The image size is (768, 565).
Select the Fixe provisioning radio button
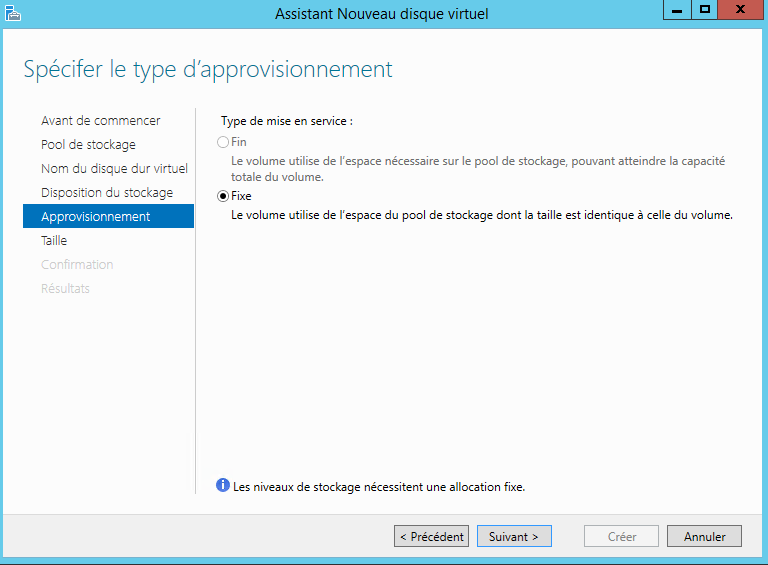click(x=223, y=196)
